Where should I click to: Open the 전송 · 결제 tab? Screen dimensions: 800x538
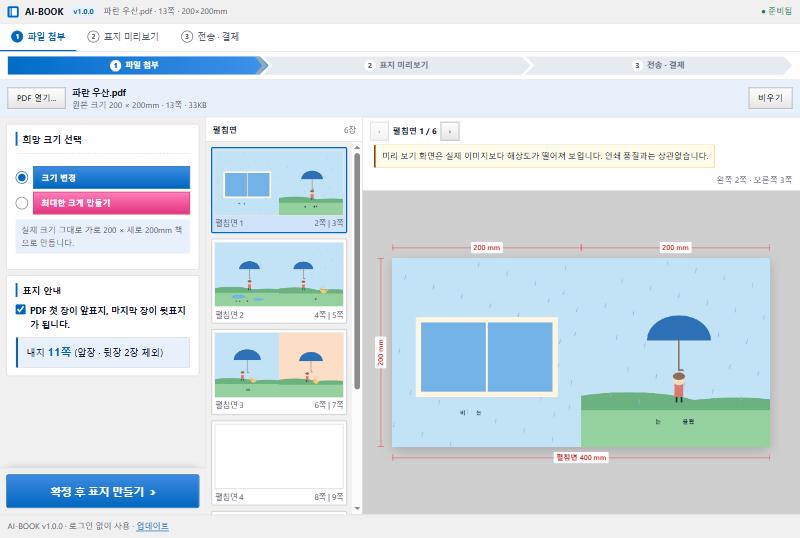tap(210, 37)
